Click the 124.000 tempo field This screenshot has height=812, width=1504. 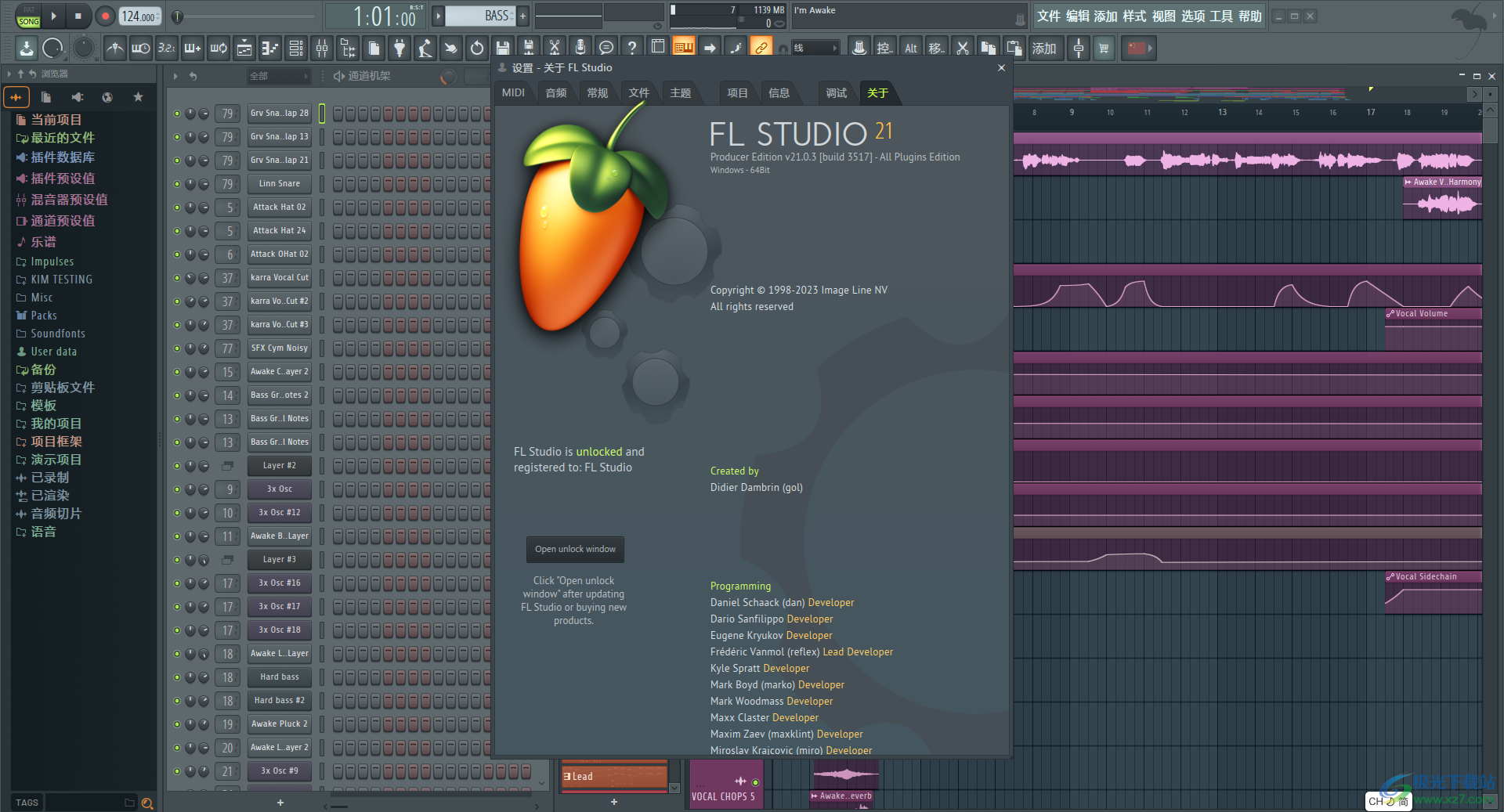coord(140,16)
